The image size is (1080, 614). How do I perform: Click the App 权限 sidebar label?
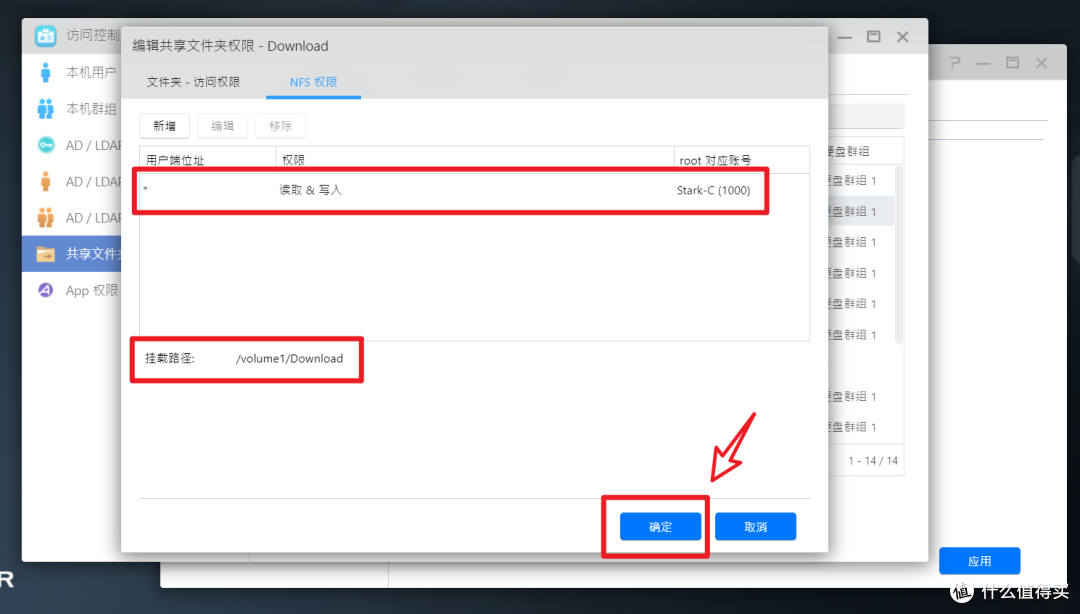pyautogui.click(x=92, y=291)
